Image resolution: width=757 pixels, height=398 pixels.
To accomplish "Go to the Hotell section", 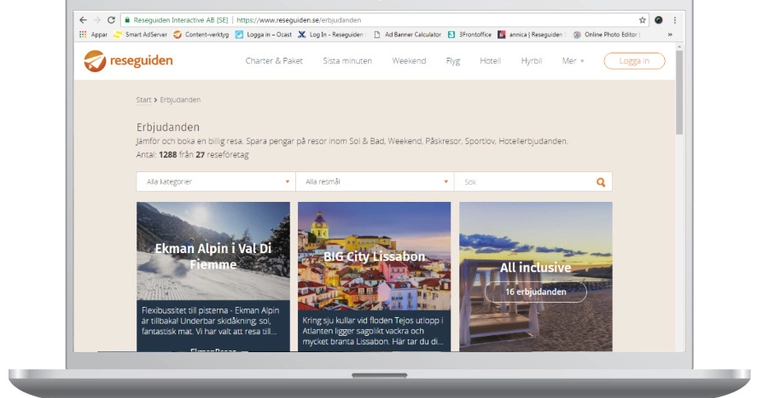I will tap(490, 61).
